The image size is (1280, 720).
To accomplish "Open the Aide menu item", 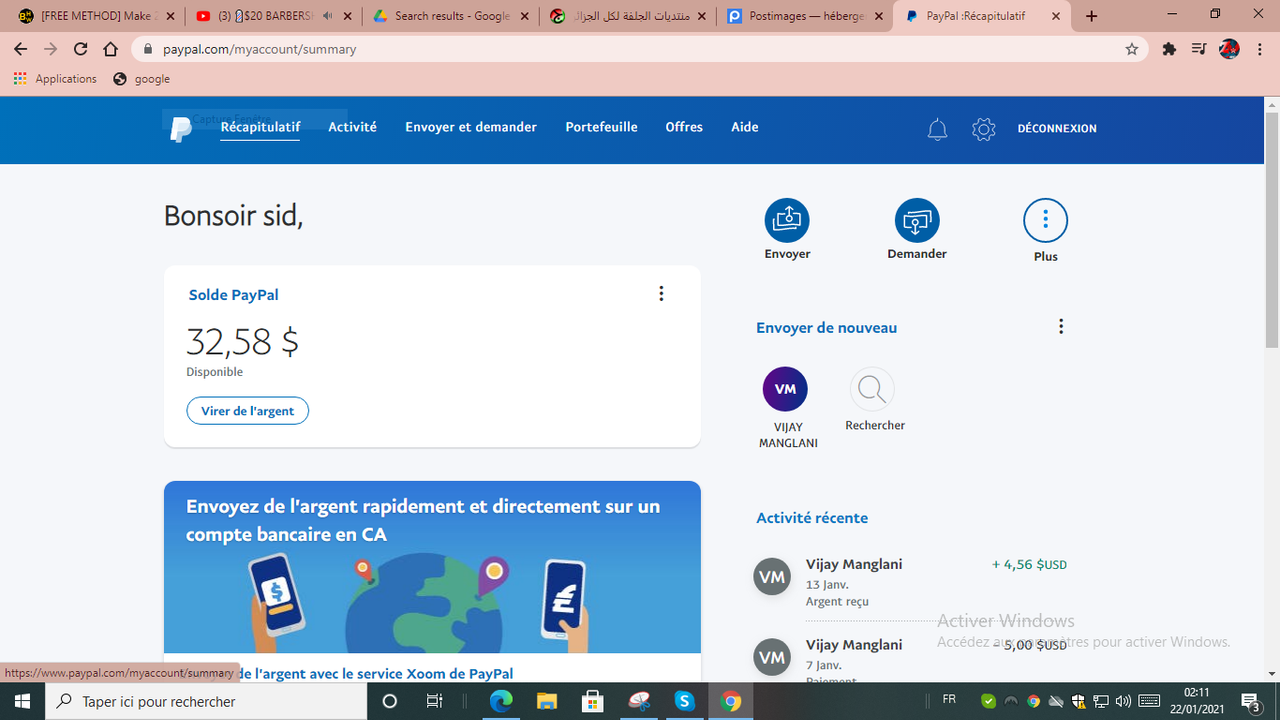I will pyautogui.click(x=745, y=127).
